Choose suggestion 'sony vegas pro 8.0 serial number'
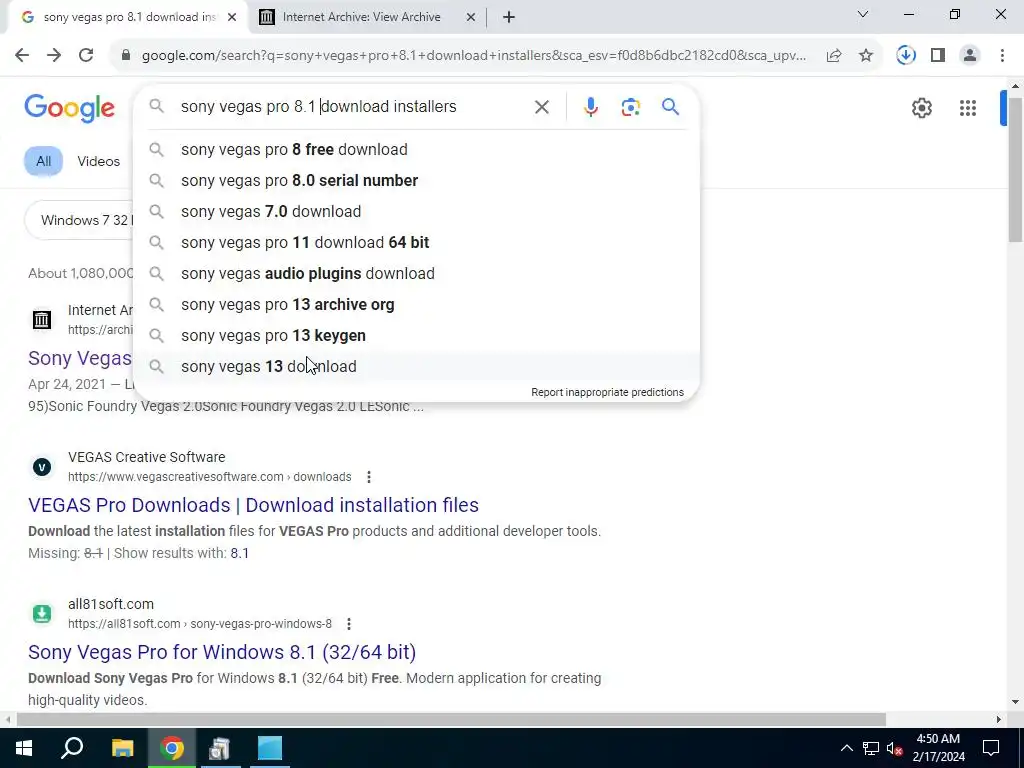Viewport: 1024px width, 768px height. click(416, 181)
